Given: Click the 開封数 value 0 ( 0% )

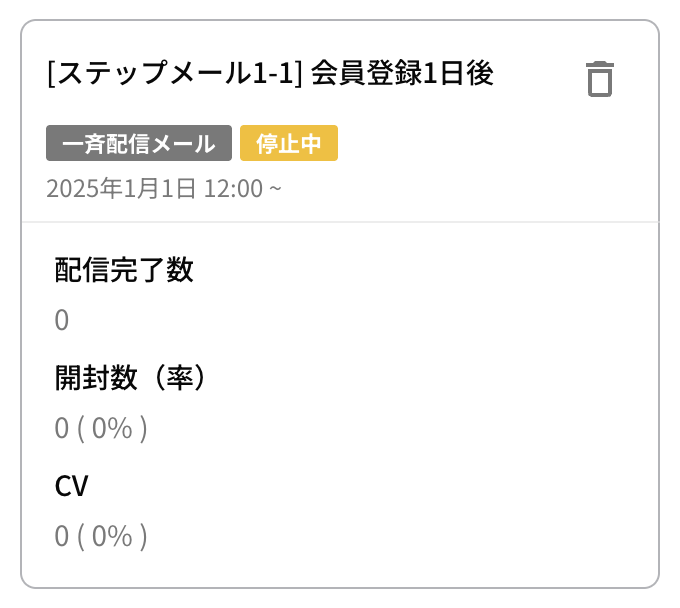Looking at the screenshot, I should [101, 428].
